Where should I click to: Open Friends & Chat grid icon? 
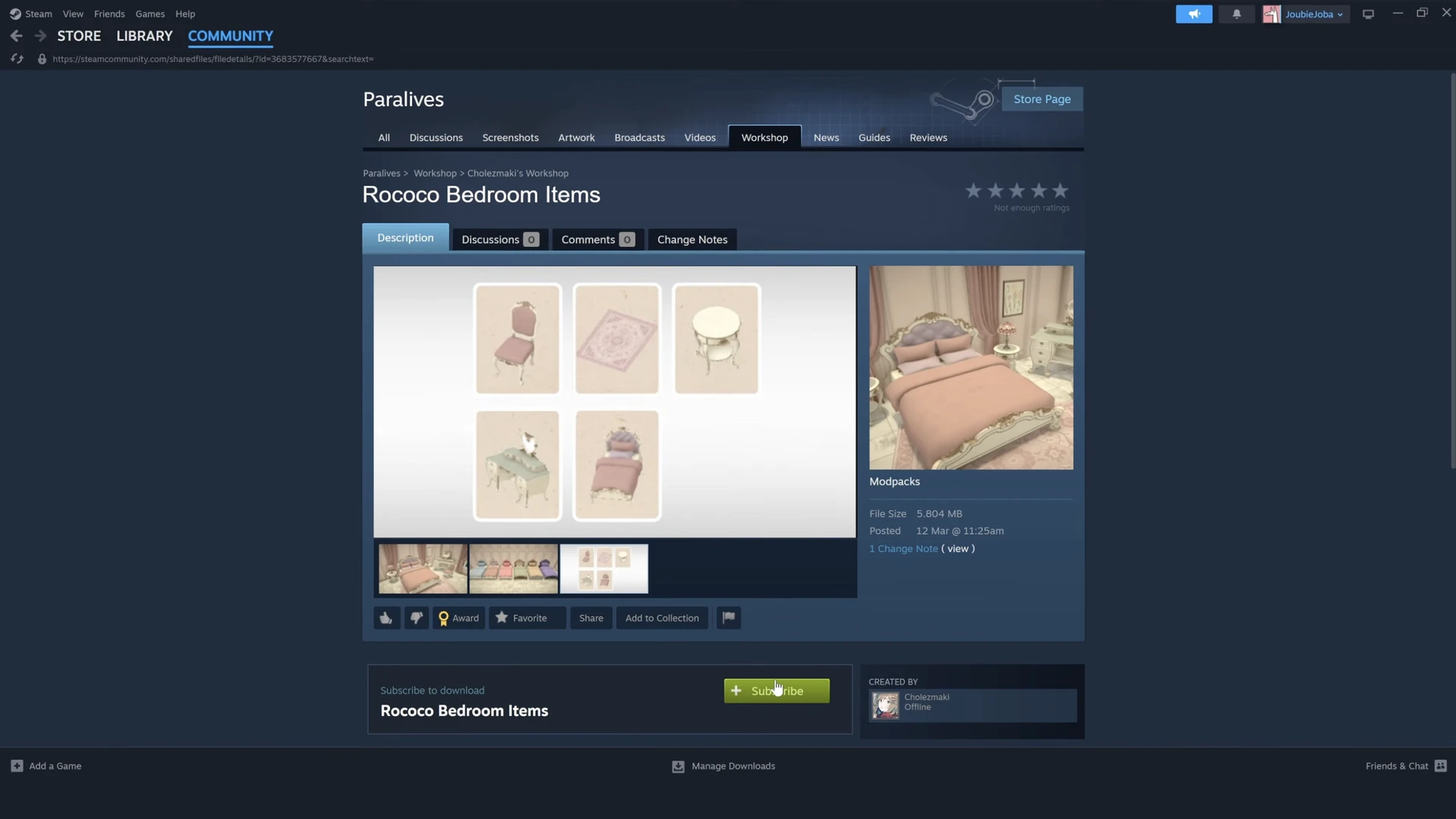1441,766
